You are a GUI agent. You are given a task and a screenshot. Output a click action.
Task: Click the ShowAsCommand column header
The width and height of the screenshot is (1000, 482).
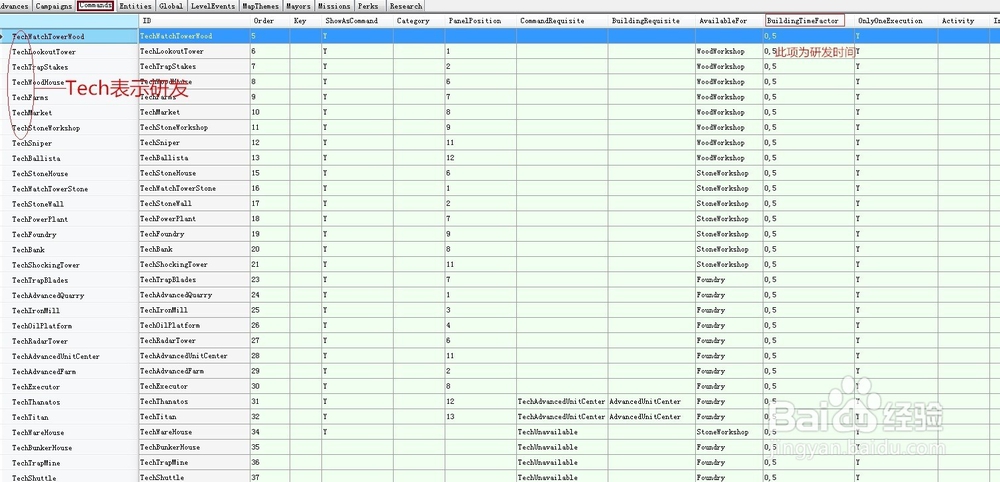pos(357,20)
